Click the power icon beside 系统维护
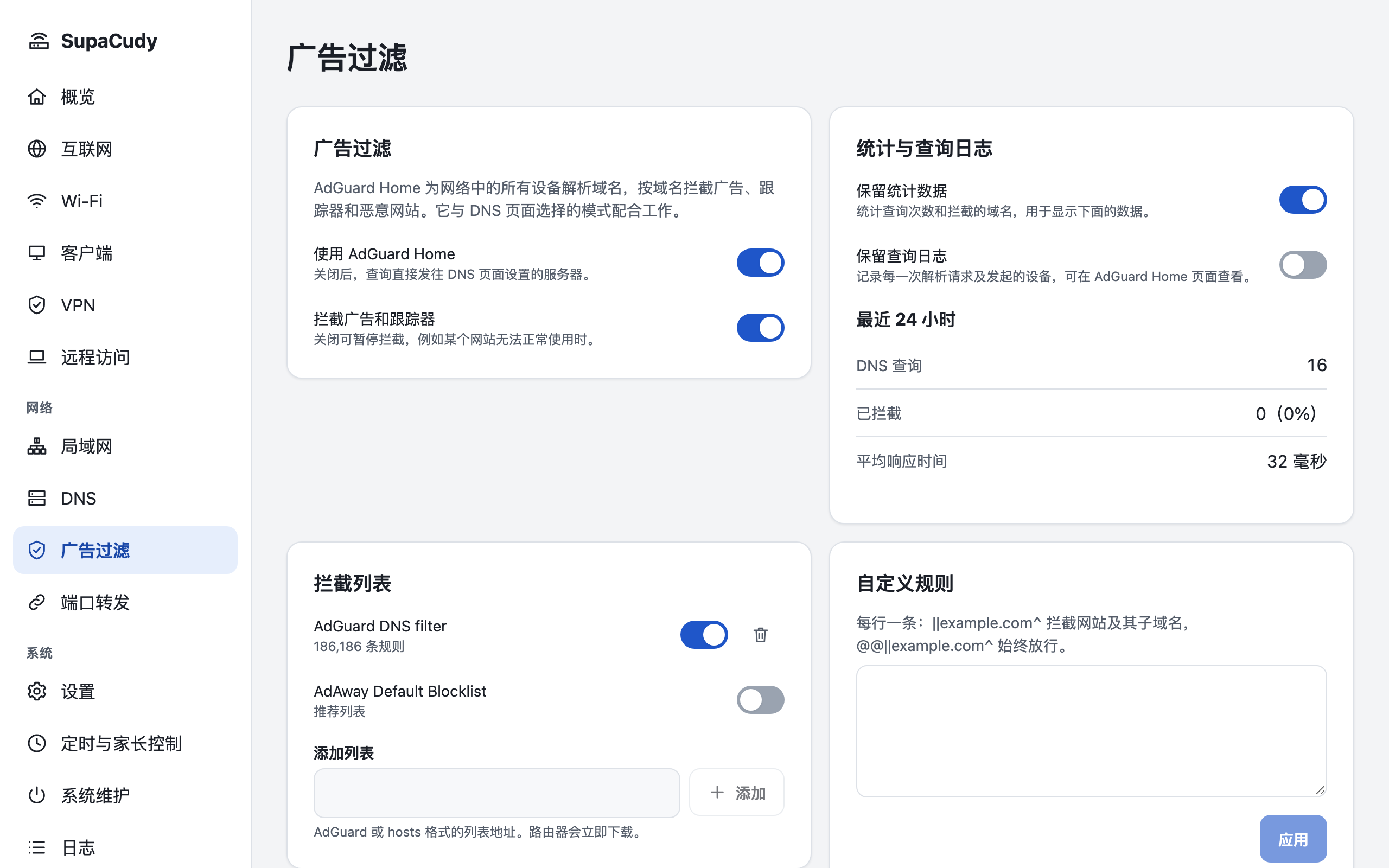Image resolution: width=1389 pixels, height=868 pixels. [x=37, y=795]
